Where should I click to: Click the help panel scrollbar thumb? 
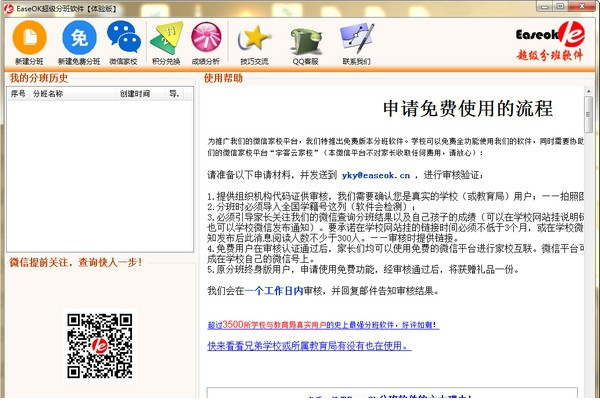pyautogui.click(x=588, y=115)
